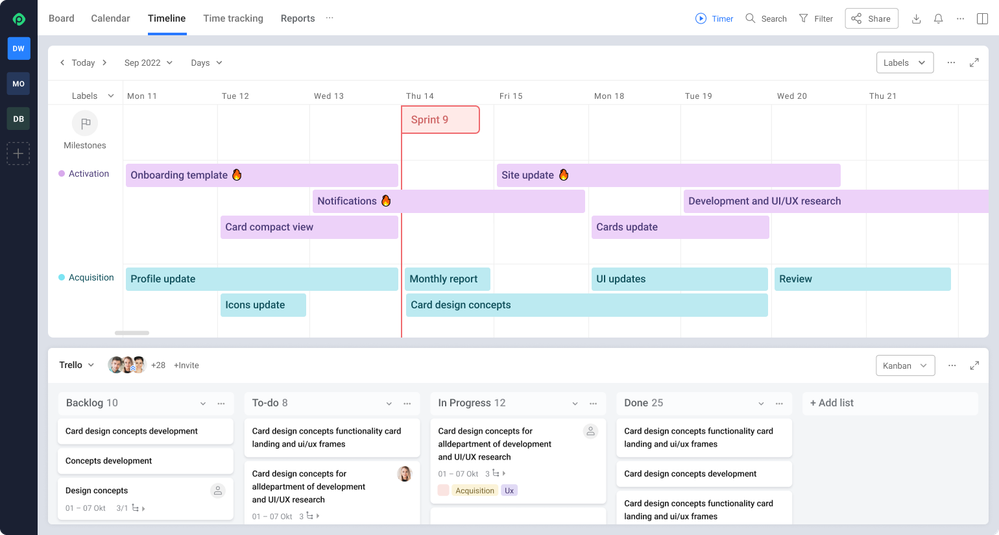Image resolution: width=999 pixels, height=535 pixels.
Task: Click the Activation label color dot
Action: [x=62, y=173]
